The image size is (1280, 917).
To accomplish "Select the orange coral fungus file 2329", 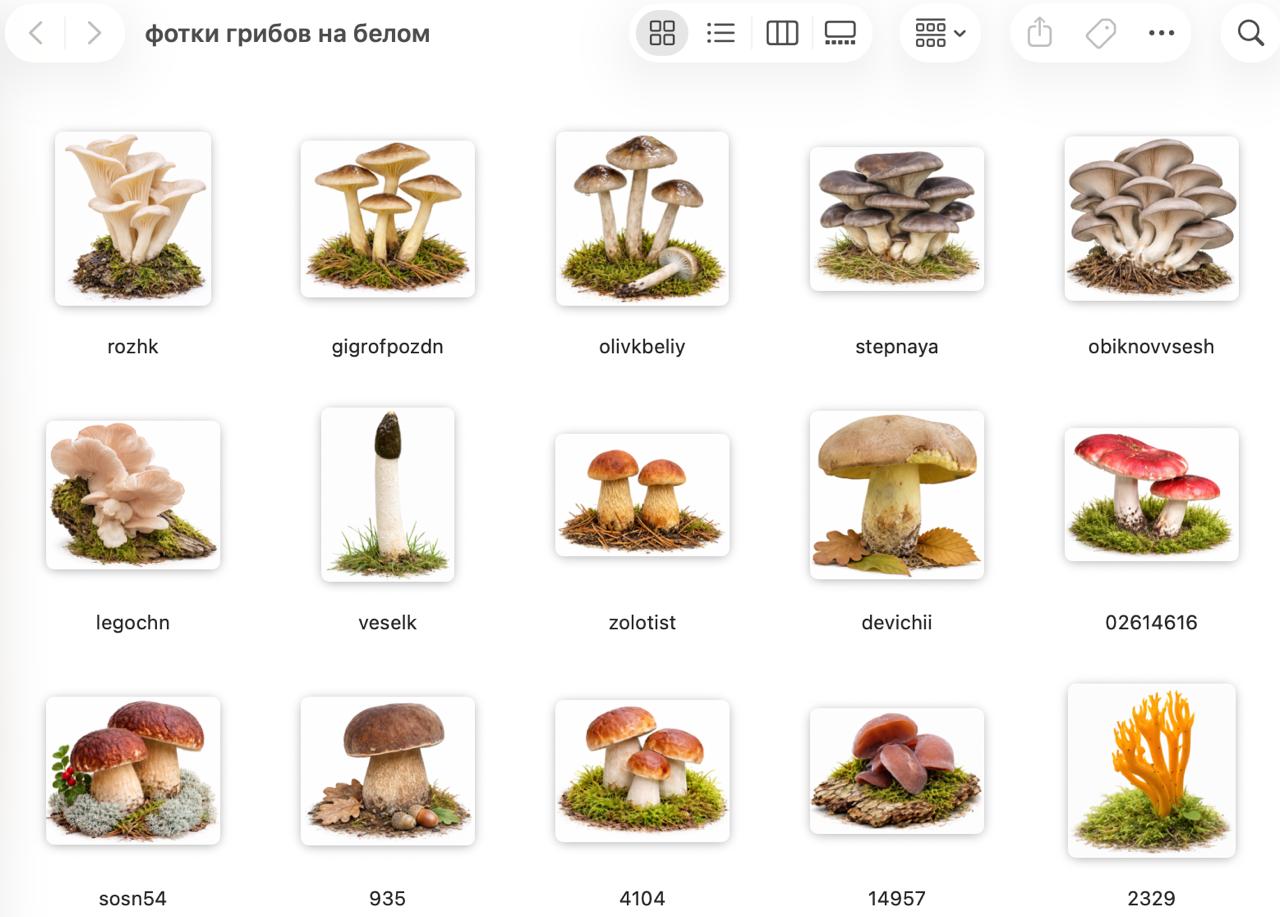I will point(1151,770).
